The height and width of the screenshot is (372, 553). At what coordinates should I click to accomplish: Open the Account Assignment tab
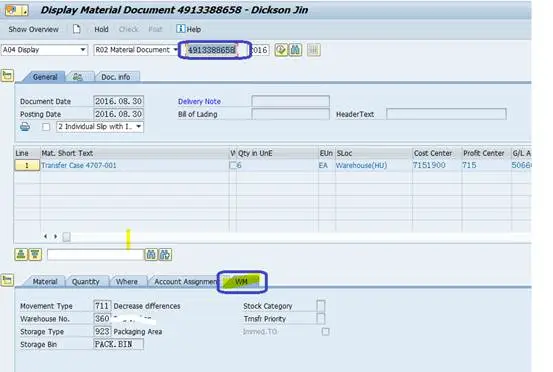(x=185, y=281)
